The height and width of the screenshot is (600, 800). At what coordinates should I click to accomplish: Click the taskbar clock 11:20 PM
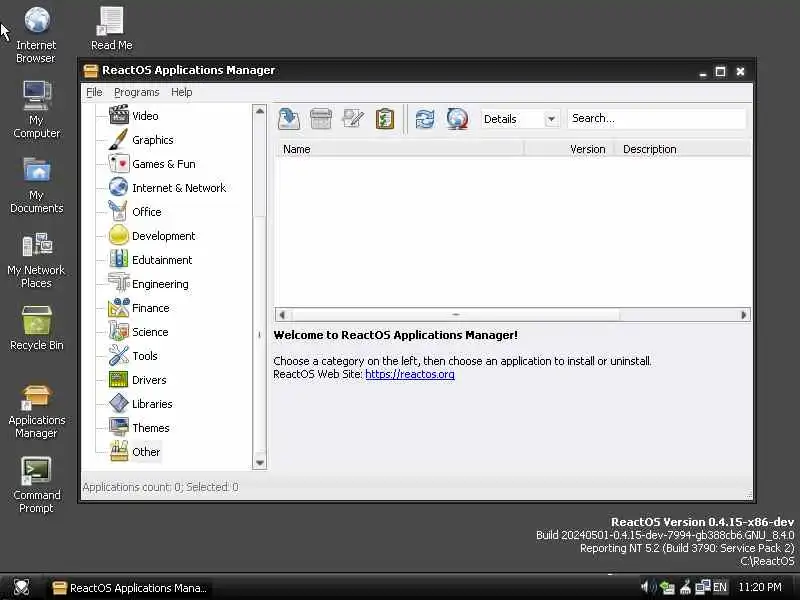click(x=760, y=587)
